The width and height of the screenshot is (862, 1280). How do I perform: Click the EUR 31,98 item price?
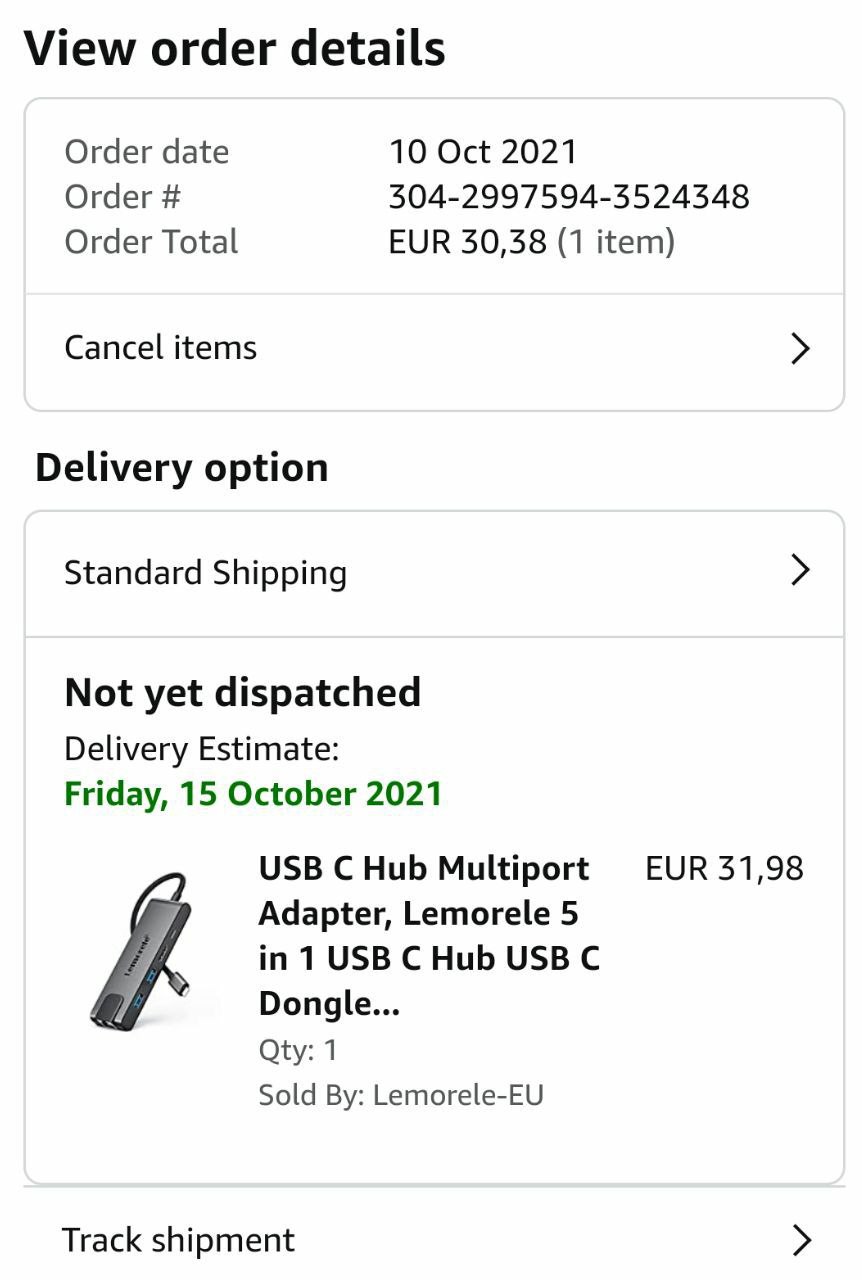(x=724, y=869)
